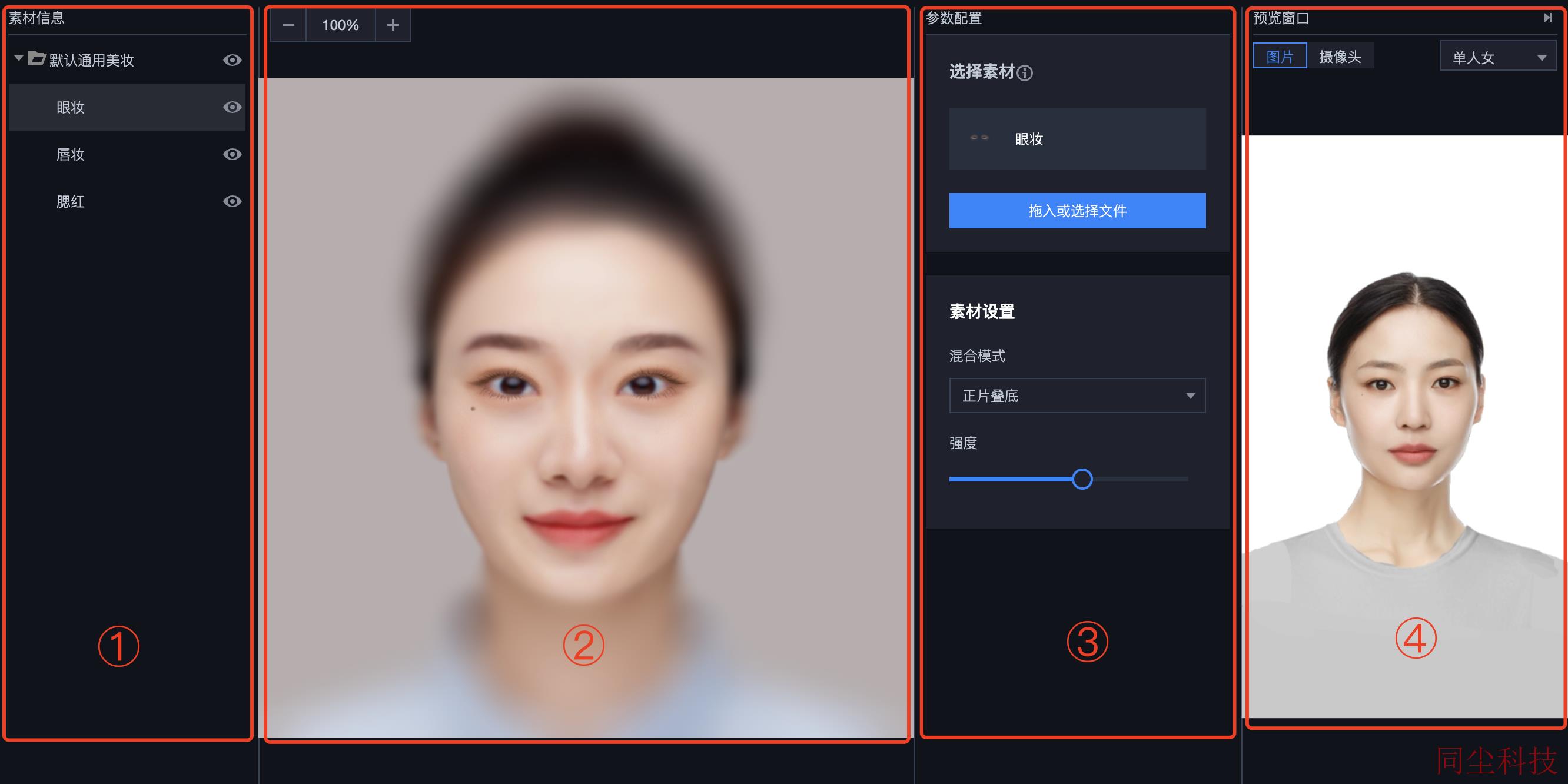The image size is (1568, 784).
Task: Select the 唇妆 item in material list
Action: (x=127, y=154)
